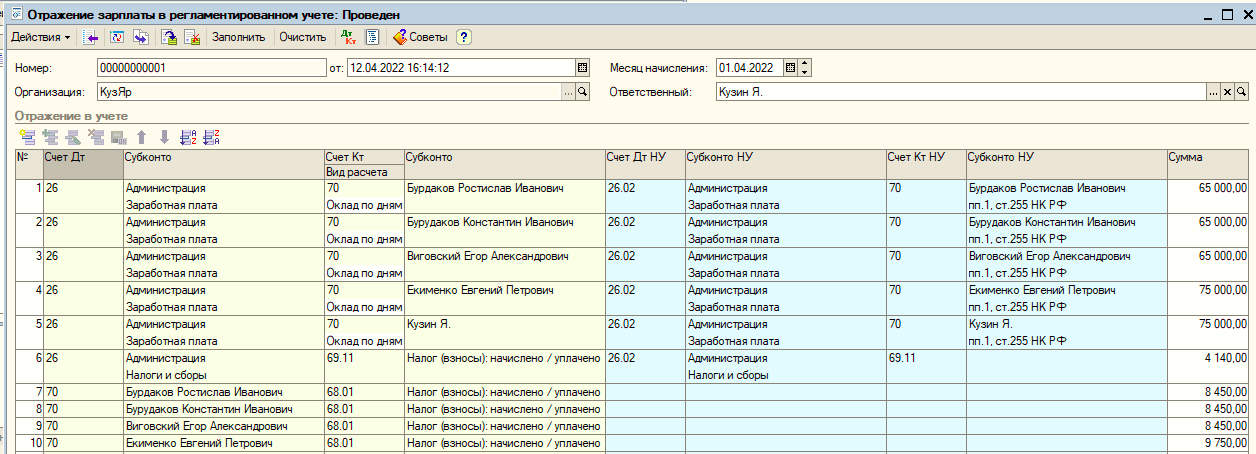Open the calendar for Месяц начисления
Viewport: 1256px width, 454px height.
[790, 68]
